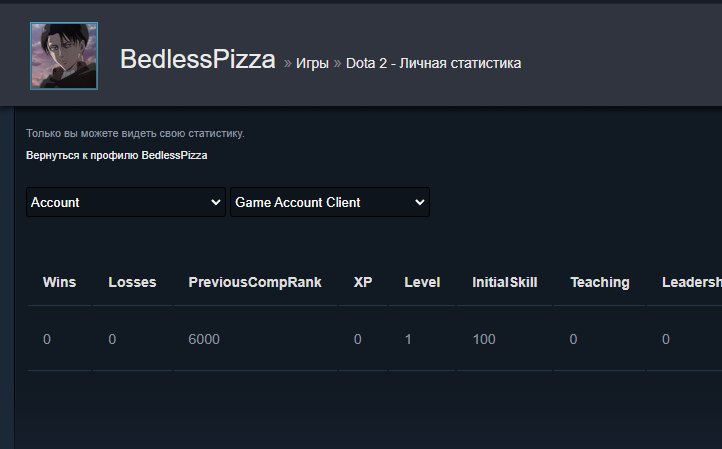This screenshot has width=722, height=449.
Task: Open the Game Account Client dropdown
Action: pos(330,202)
